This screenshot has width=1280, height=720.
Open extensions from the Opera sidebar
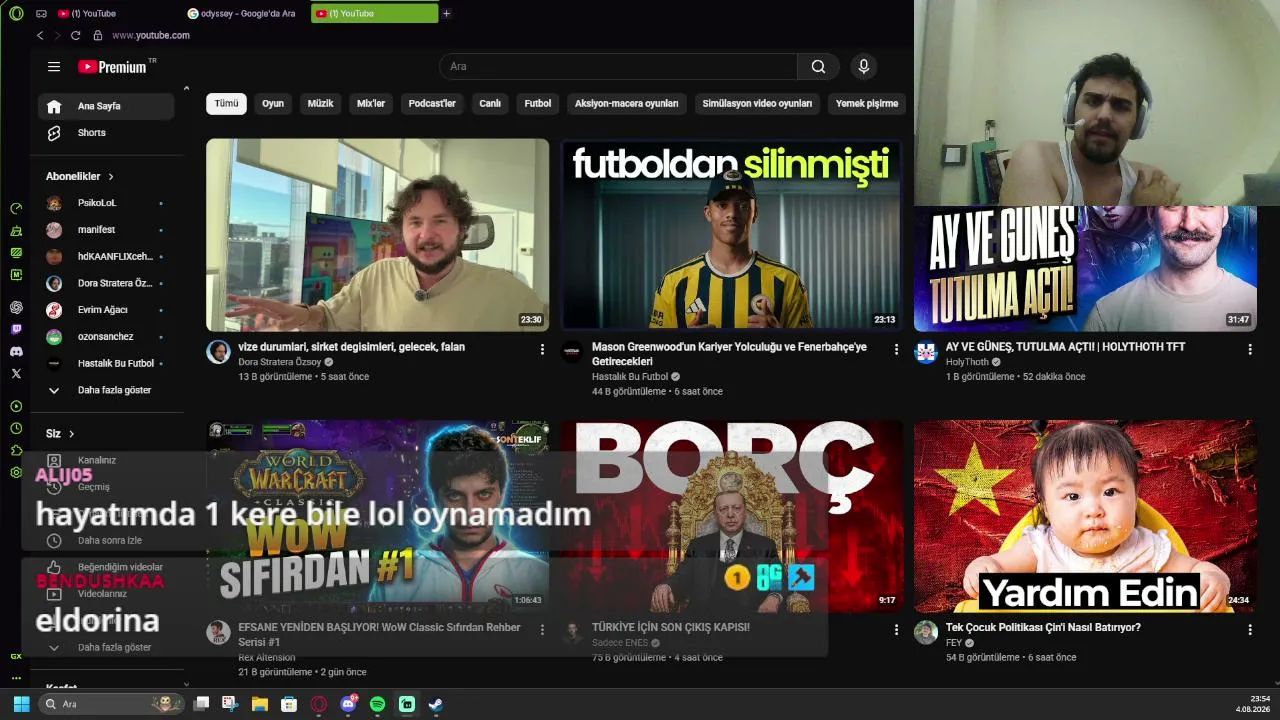(16, 450)
